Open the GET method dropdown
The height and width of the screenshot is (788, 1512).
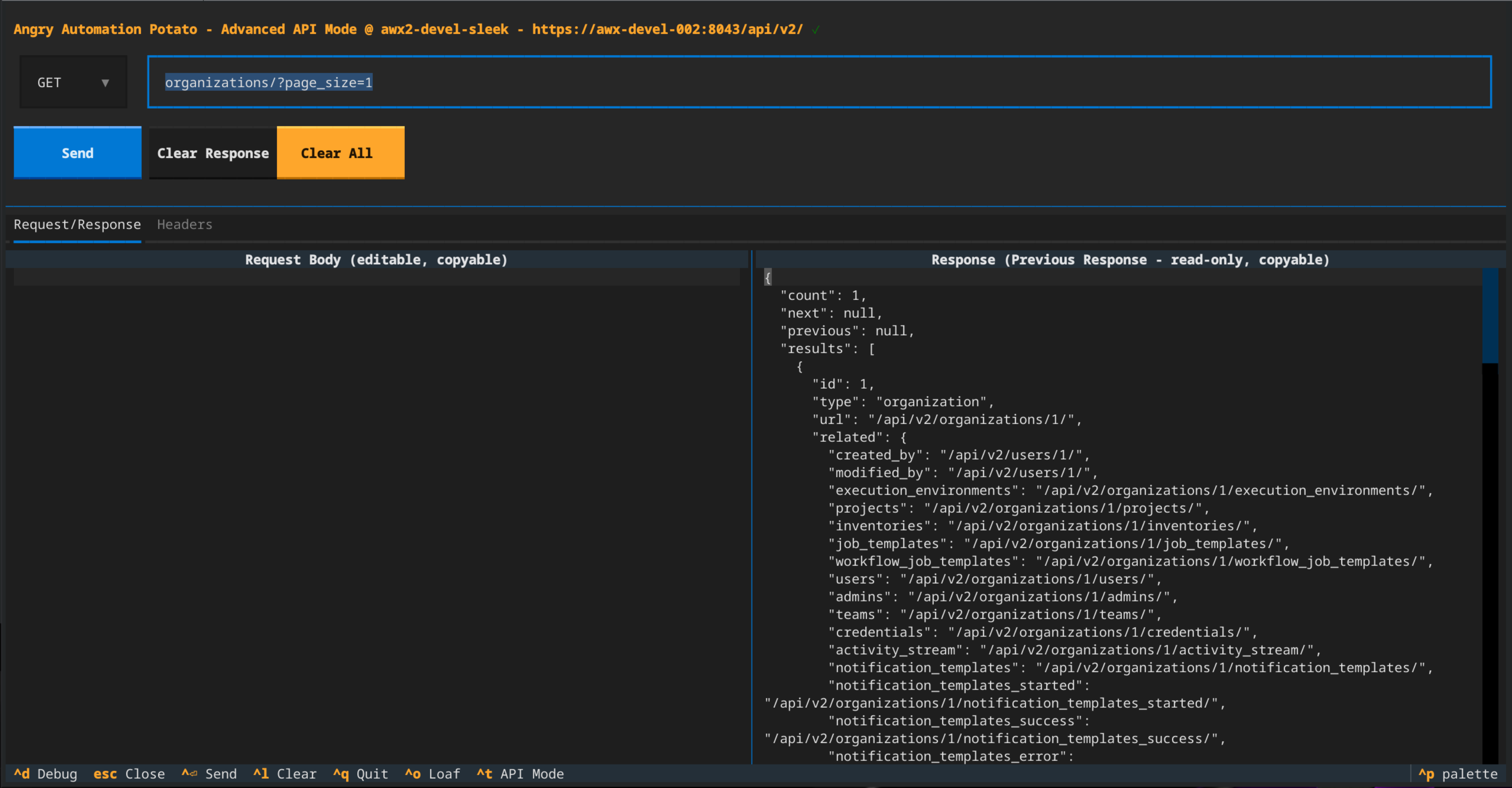pos(73,82)
